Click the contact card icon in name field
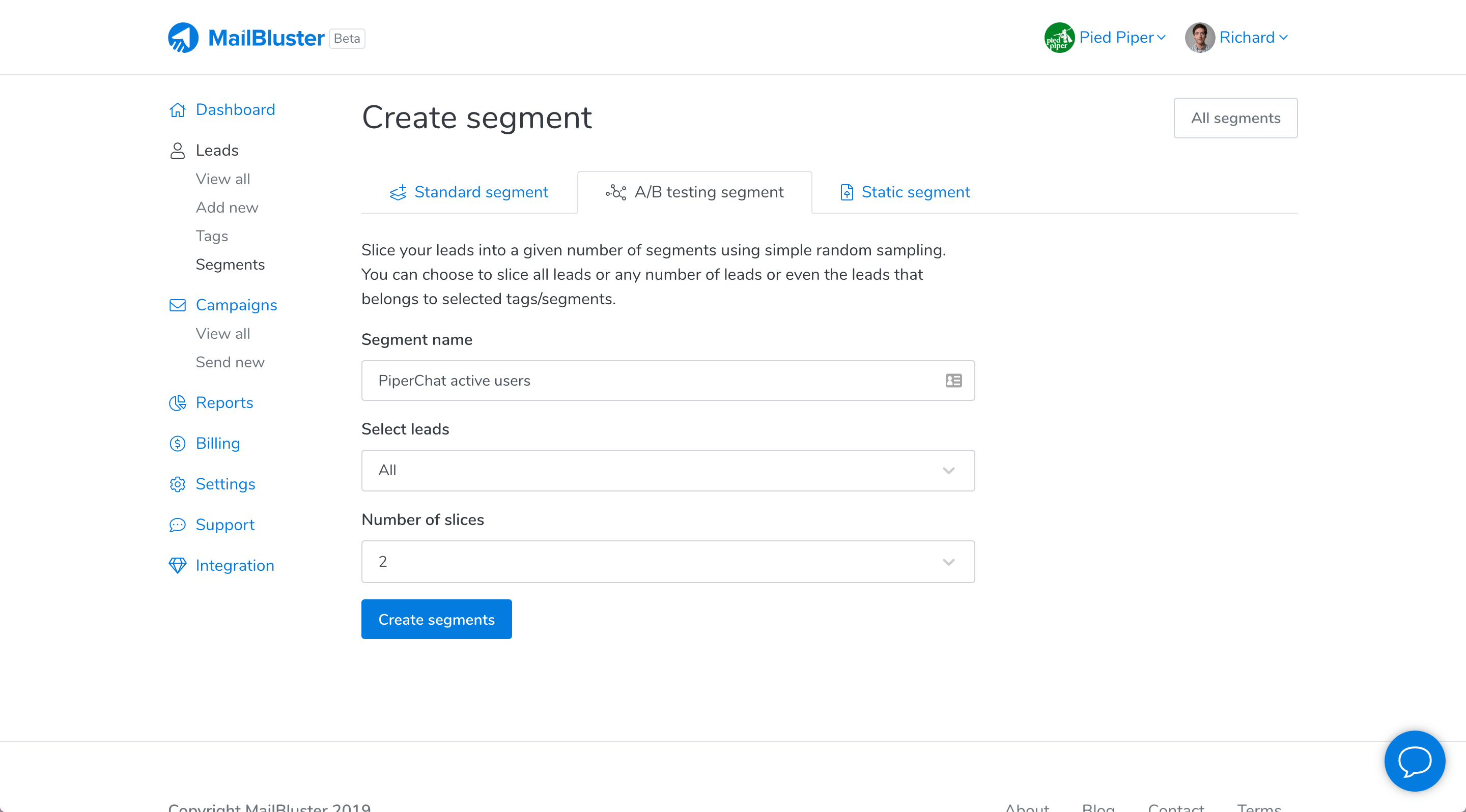Image resolution: width=1466 pixels, height=812 pixels. click(x=953, y=381)
